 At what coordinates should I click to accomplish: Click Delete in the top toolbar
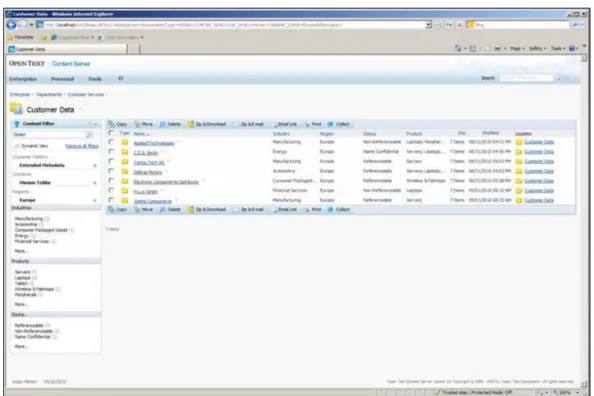170,124
